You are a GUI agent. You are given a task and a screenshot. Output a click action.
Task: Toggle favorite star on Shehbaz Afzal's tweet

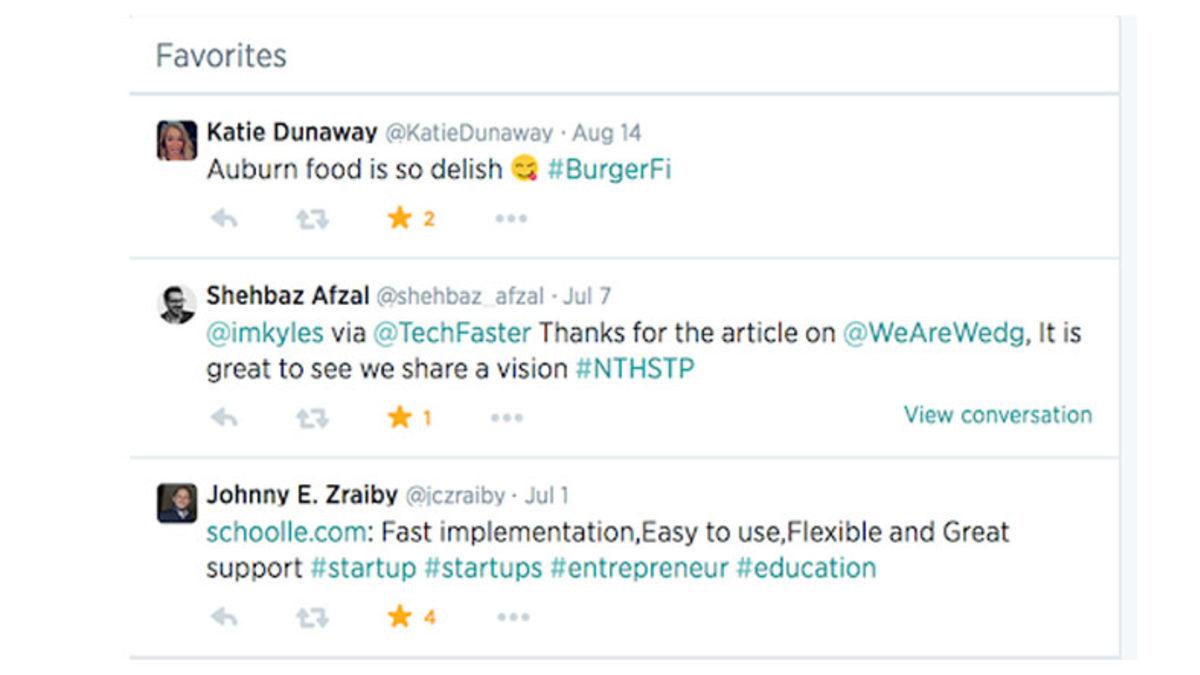pos(400,417)
